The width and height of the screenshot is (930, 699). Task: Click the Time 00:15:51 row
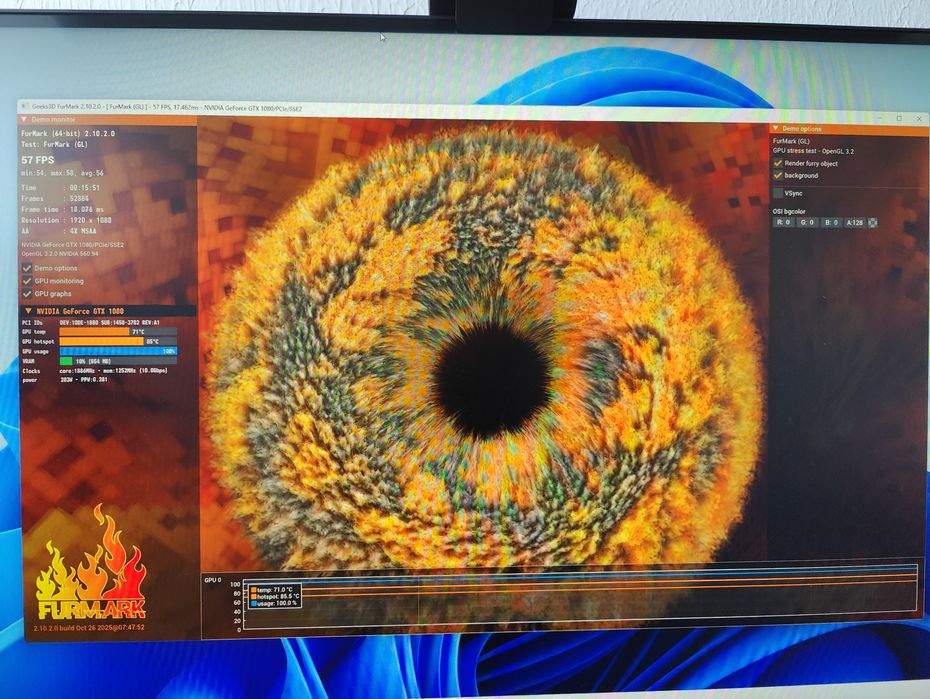coord(61,187)
